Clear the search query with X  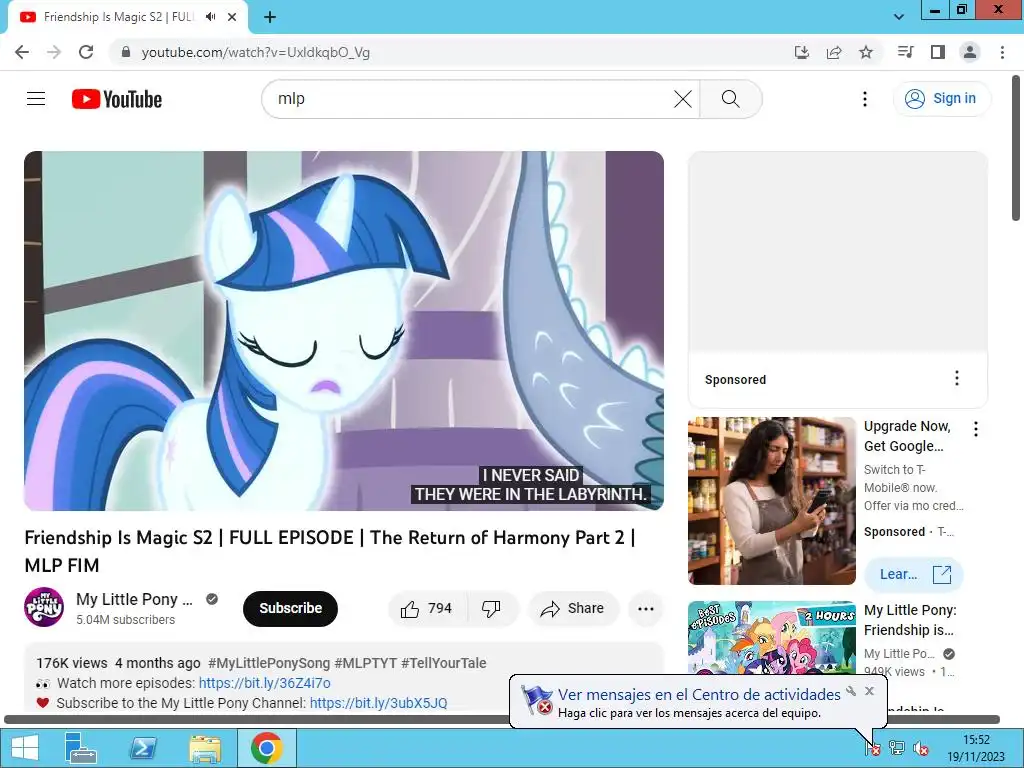682,99
